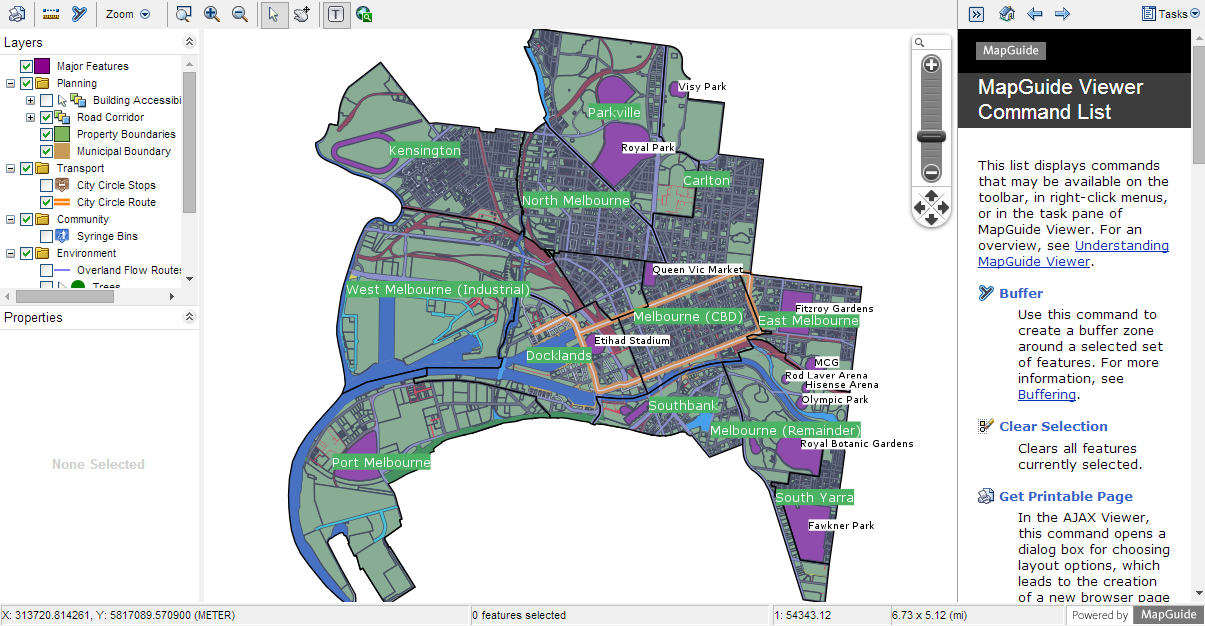Switch to the Pan hand tool
This screenshot has height=626, width=1205.
coord(302,14)
